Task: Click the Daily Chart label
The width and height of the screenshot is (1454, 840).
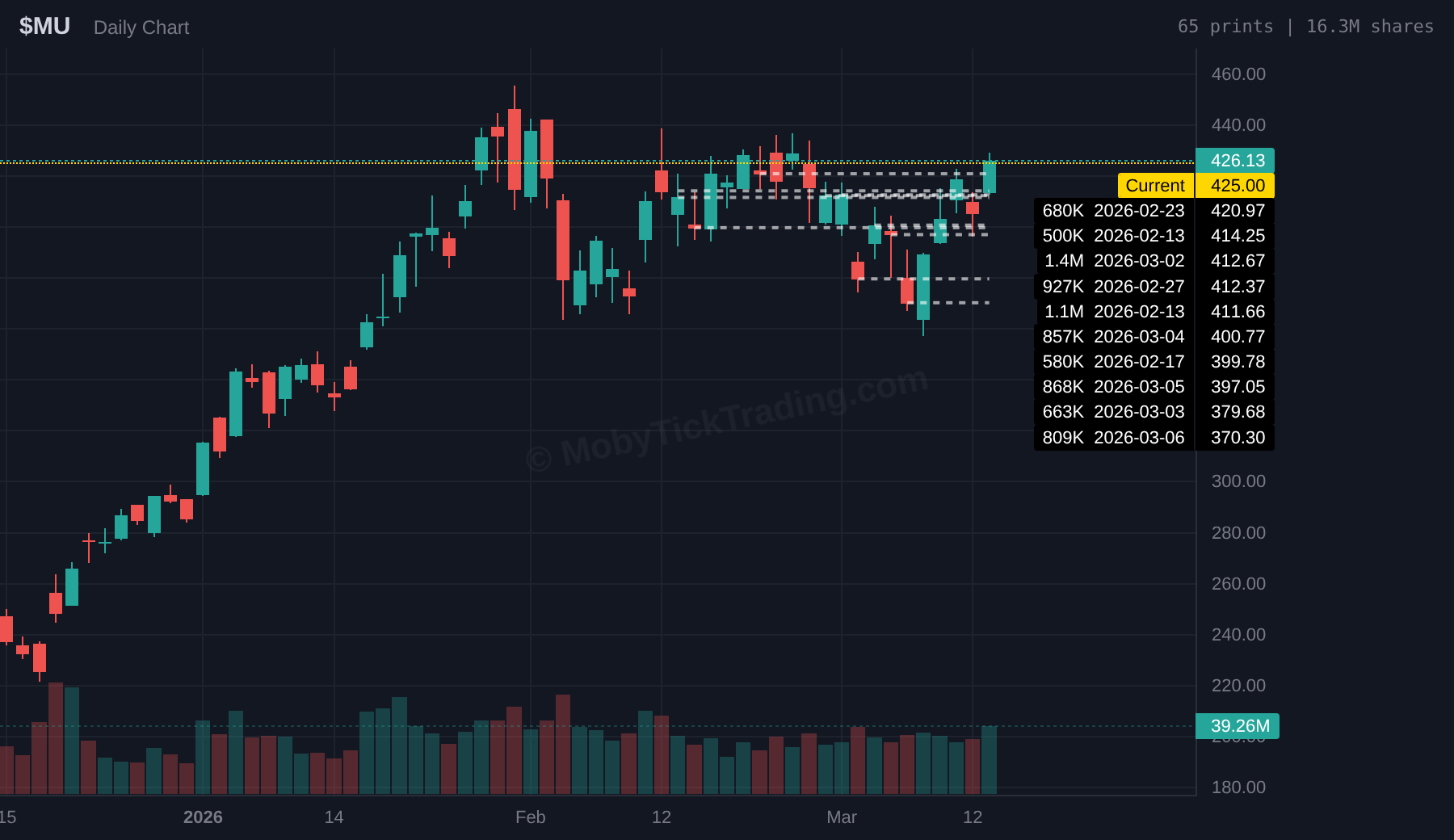Action: coord(141,27)
